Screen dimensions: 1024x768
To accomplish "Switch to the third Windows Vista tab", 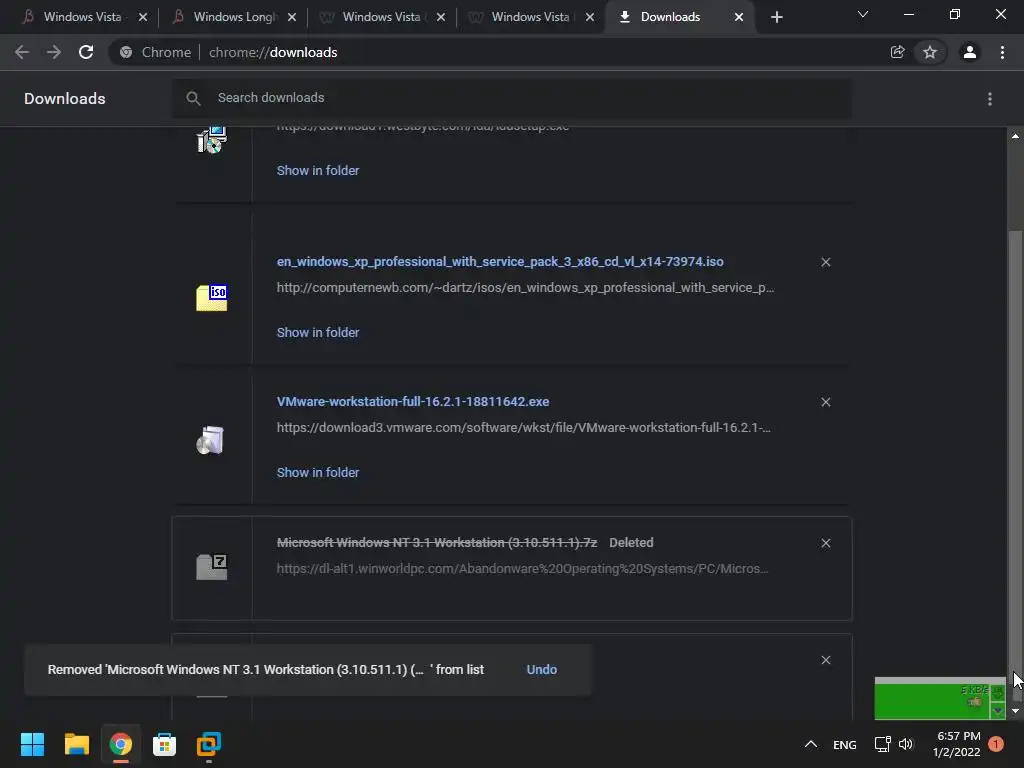I will click(x=384, y=17).
